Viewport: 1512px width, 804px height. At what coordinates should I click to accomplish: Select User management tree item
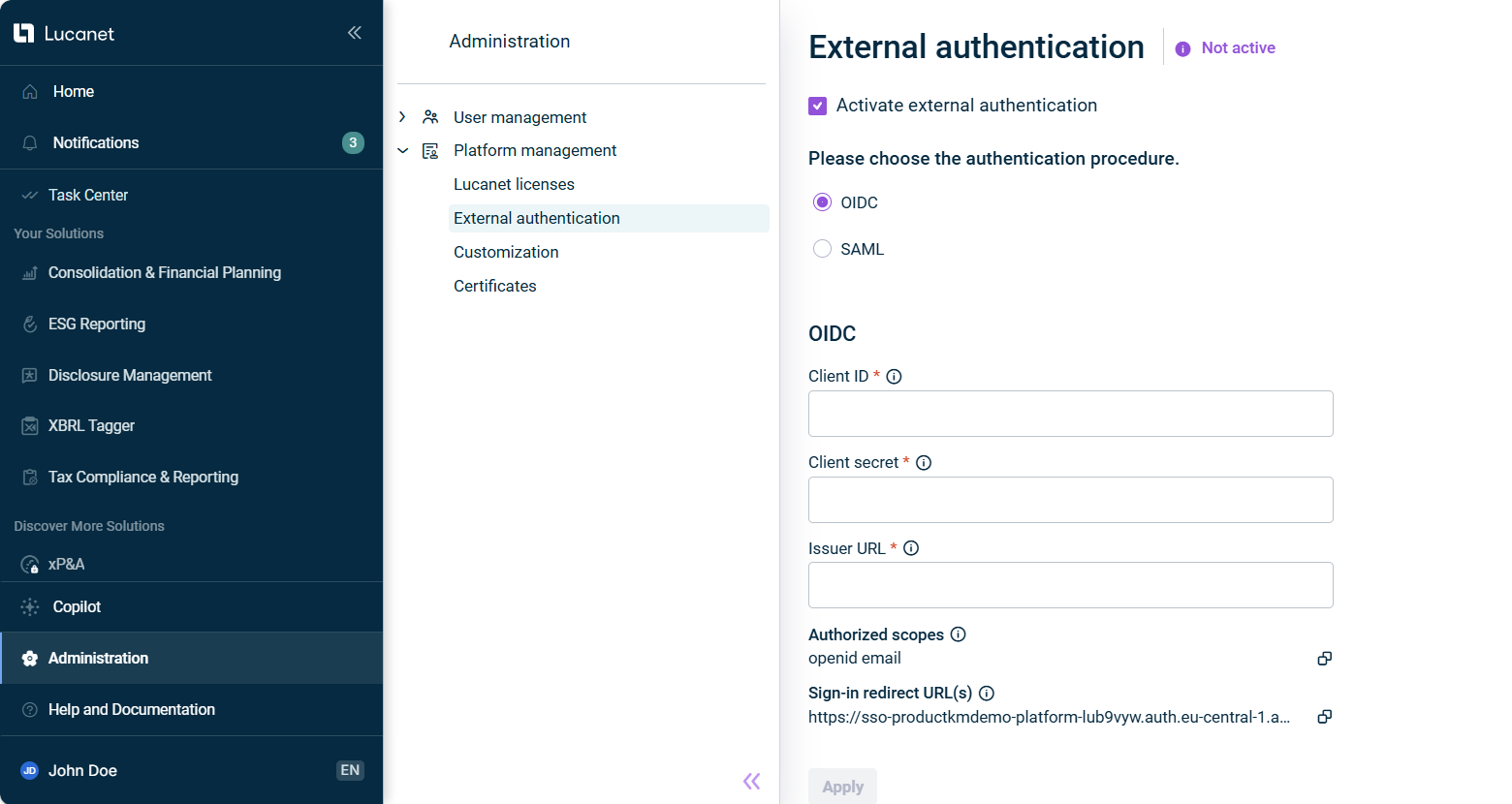pyautogui.click(x=520, y=117)
